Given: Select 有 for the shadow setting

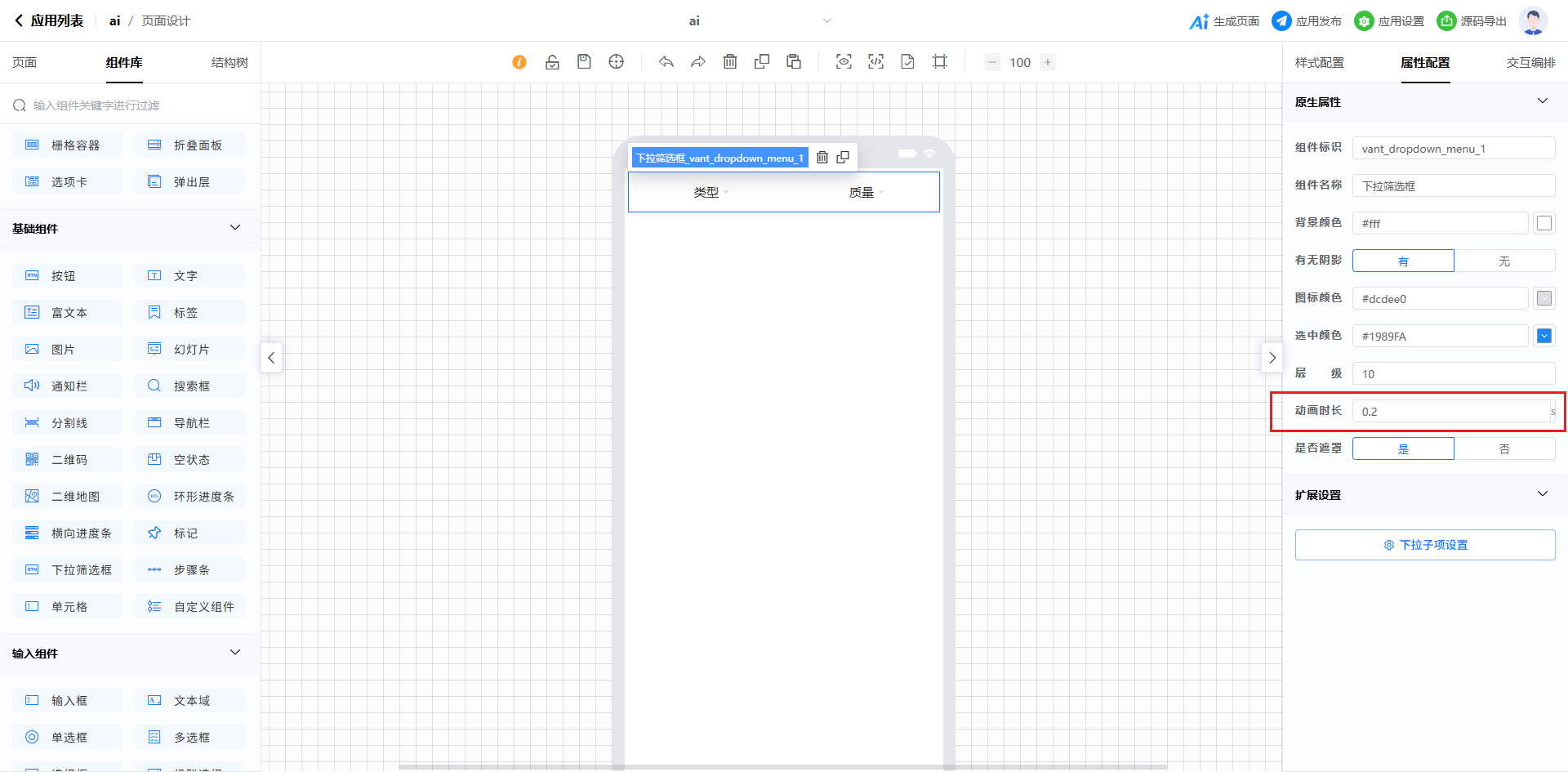Looking at the screenshot, I should (x=1403, y=261).
